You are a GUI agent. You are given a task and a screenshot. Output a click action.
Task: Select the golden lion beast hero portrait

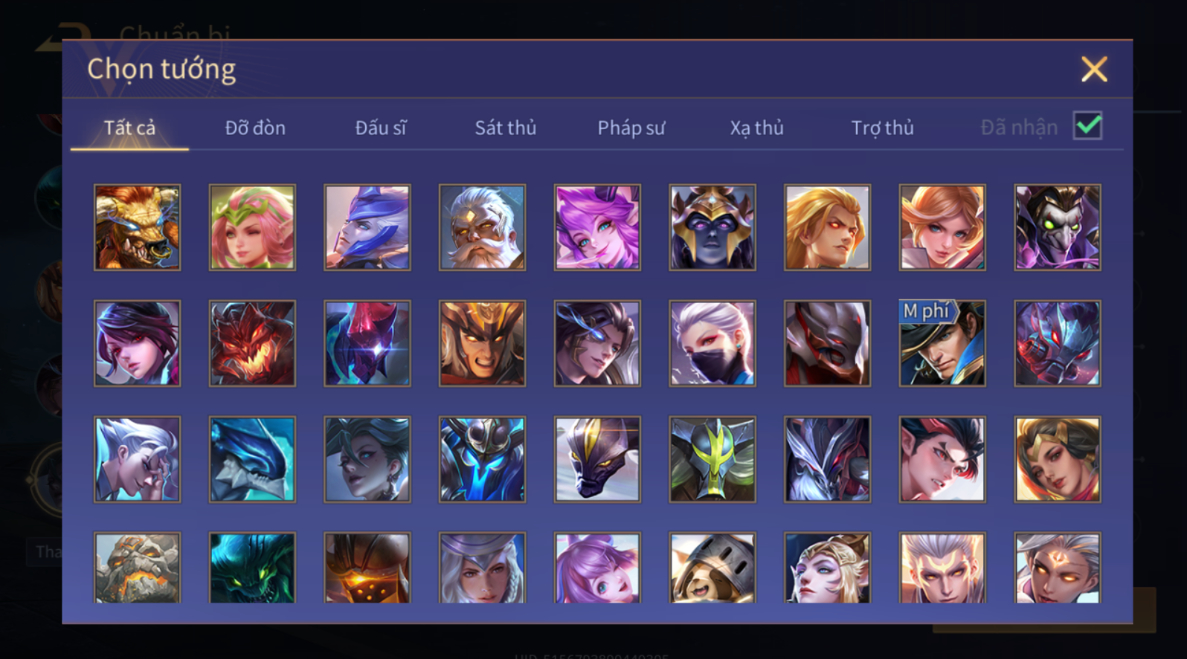click(137, 227)
